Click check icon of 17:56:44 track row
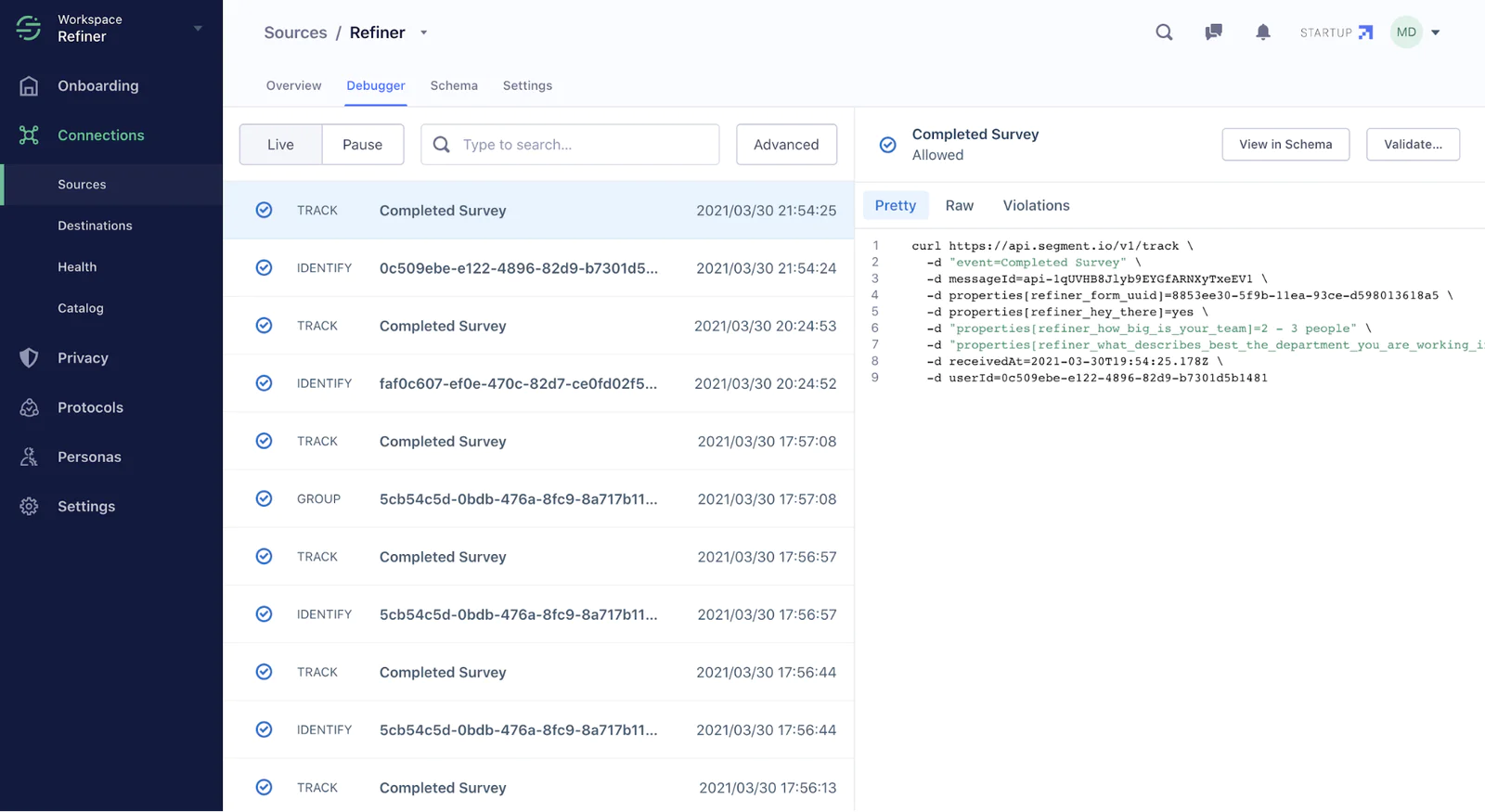 point(264,672)
